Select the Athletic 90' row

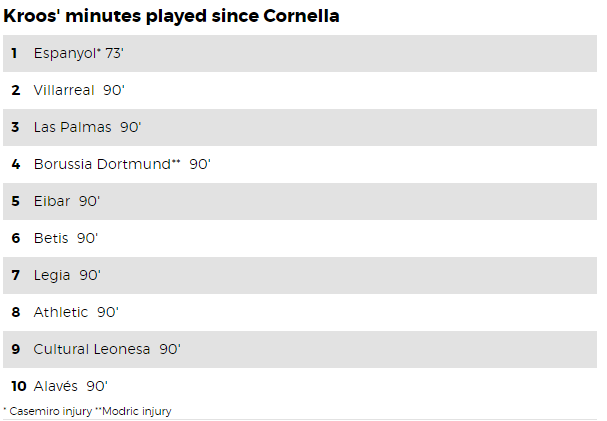pos(300,312)
